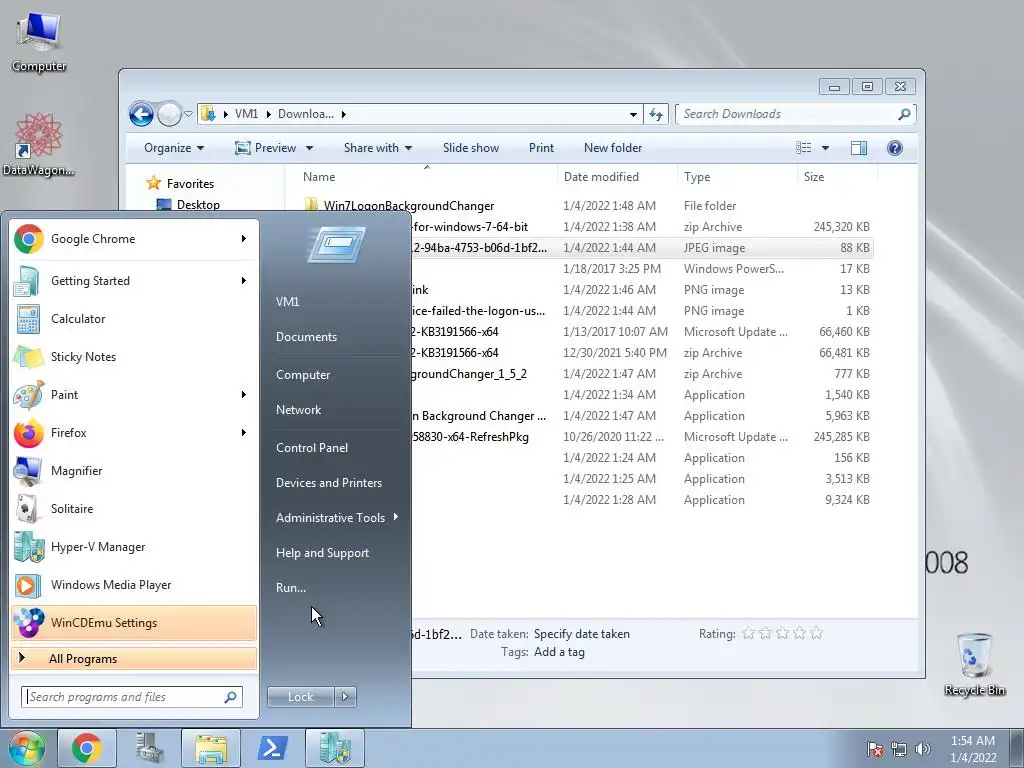Screen dimensions: 1024x768
Task: Open Solitaire game
Action: click(134, 509)
